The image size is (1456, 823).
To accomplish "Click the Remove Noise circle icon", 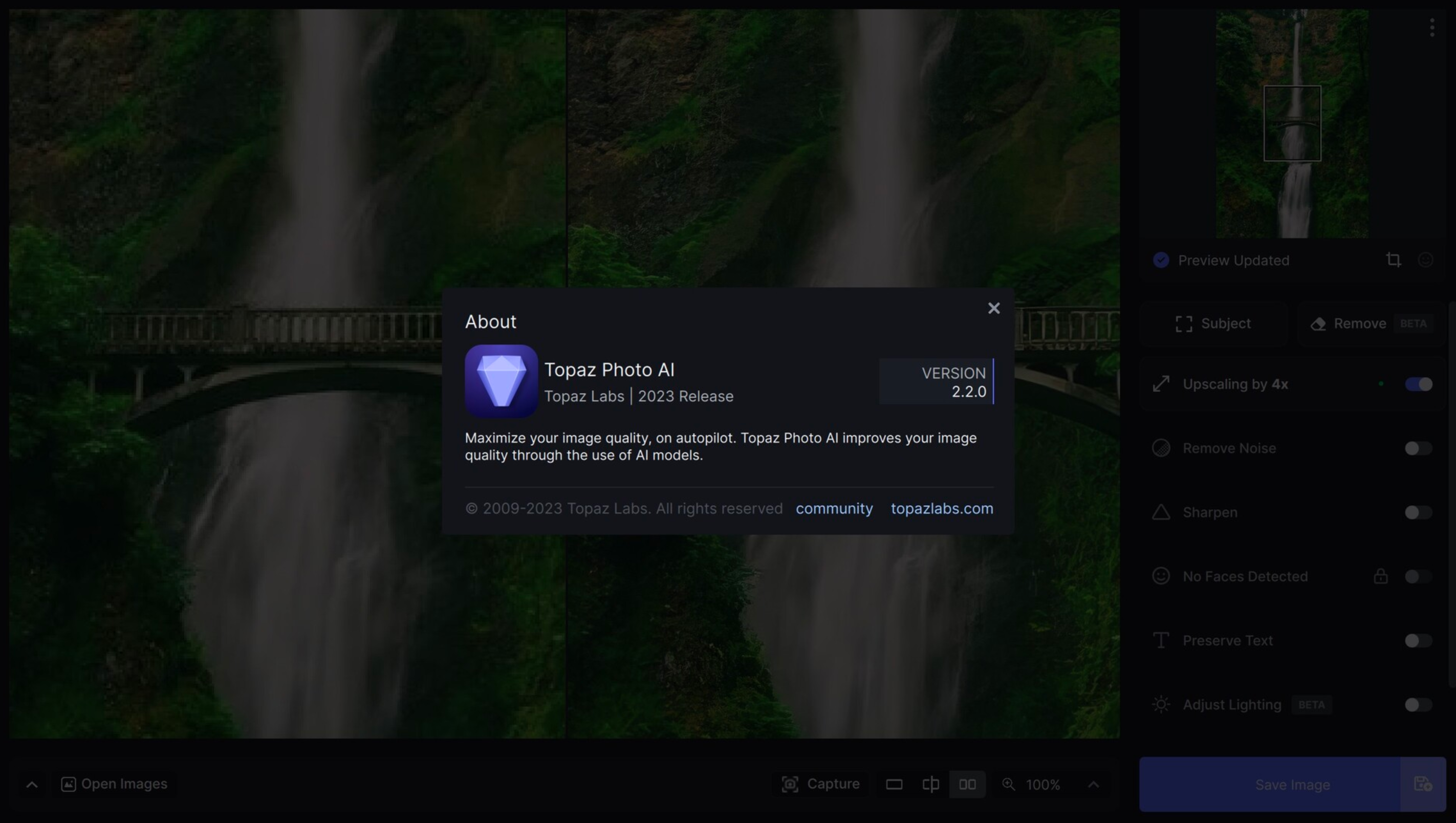I will pyautogui.click(x=1161, y=448).
